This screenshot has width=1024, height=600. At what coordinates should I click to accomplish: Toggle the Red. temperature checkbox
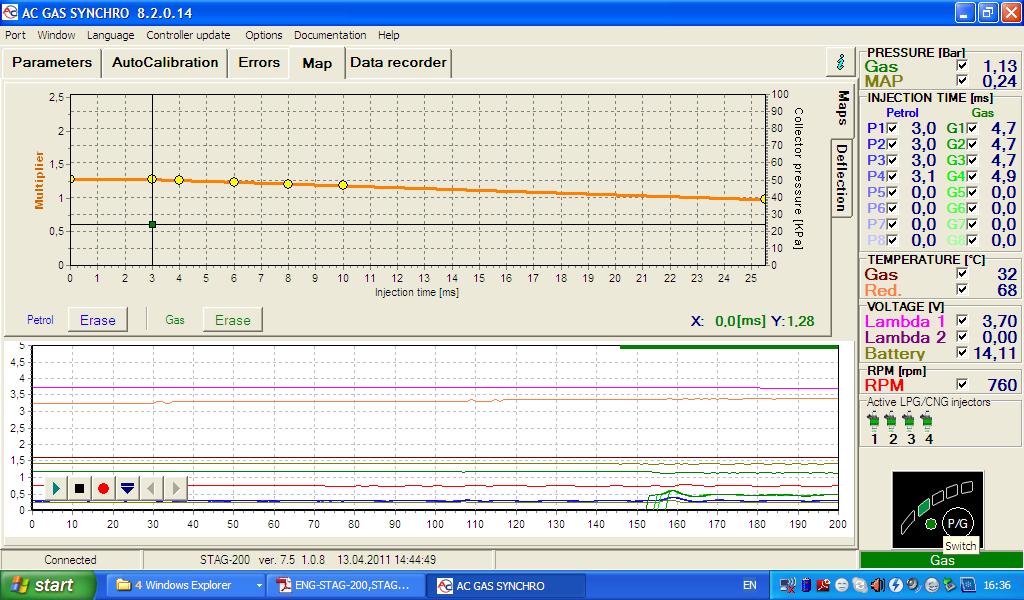[x=961, y=289]
